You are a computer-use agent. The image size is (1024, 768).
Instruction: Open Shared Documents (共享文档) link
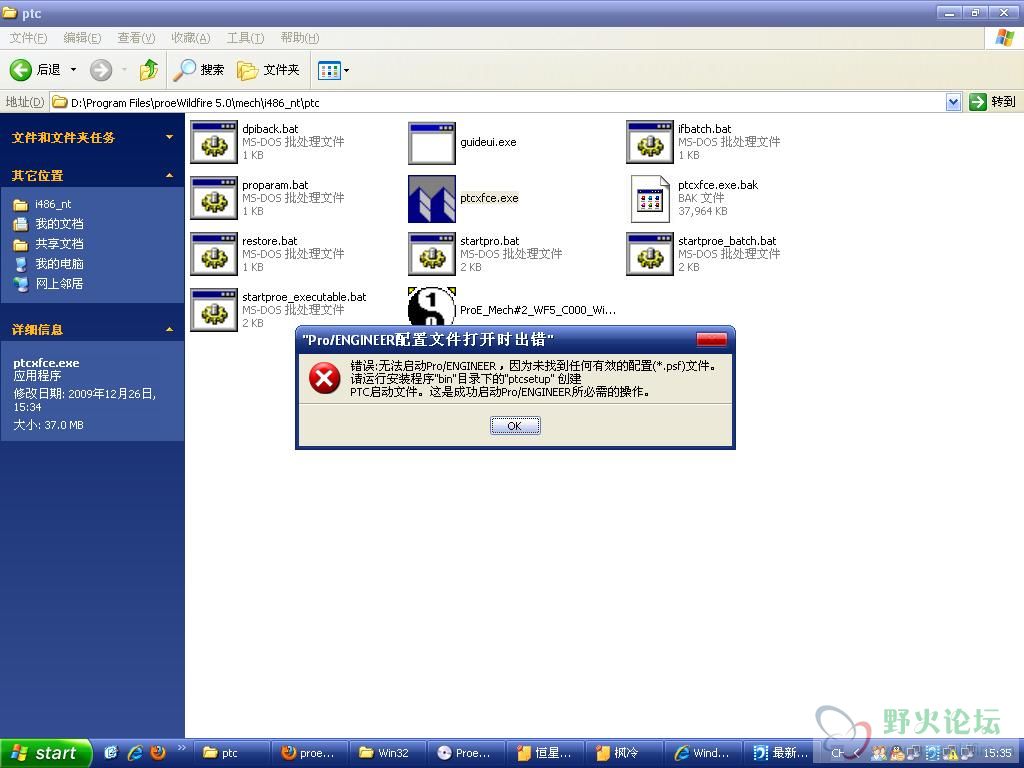click(59, 244)
